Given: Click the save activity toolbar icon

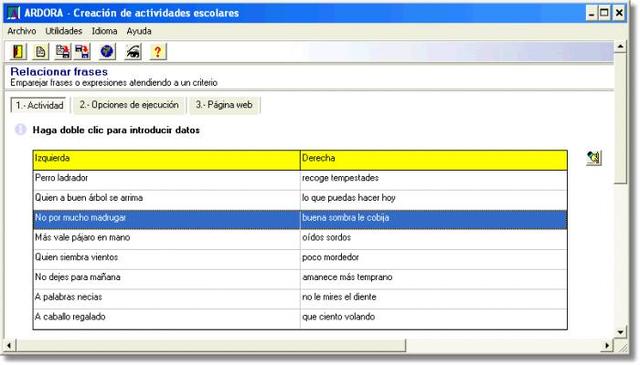Looking at the screenshot, I should [x=63, y=52].
